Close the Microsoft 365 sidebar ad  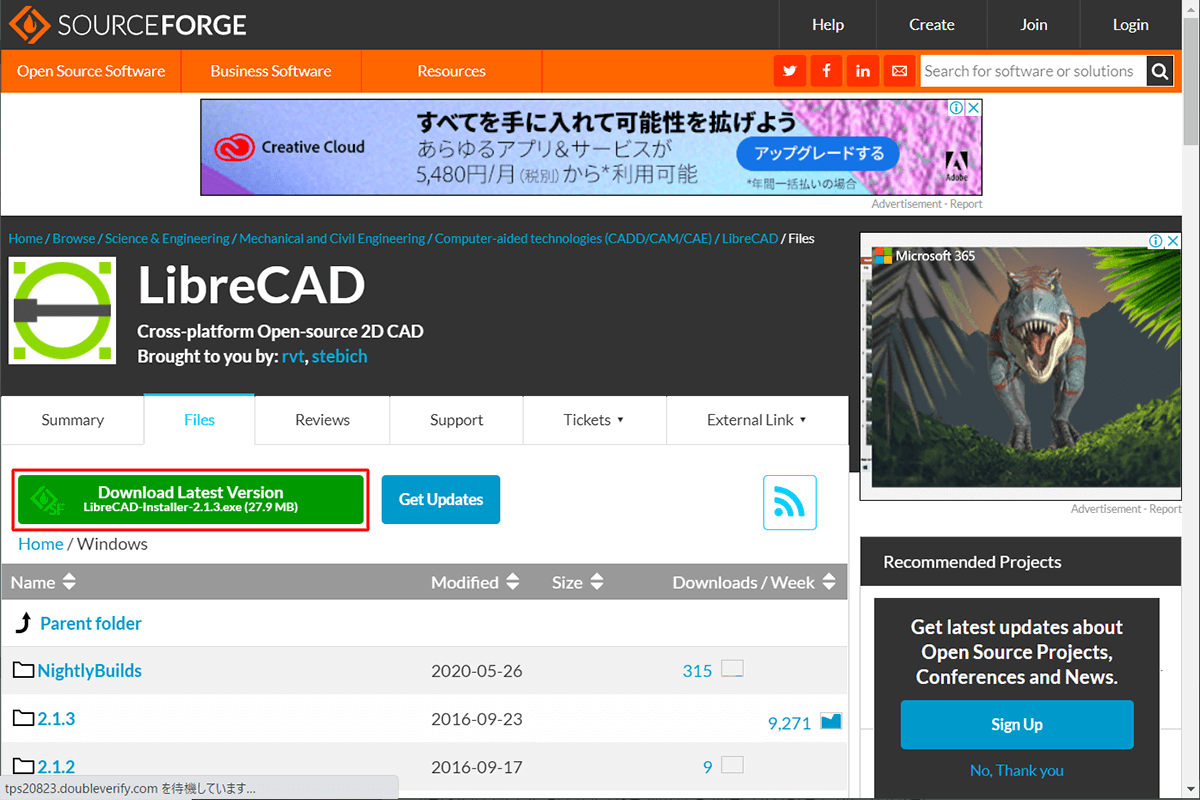click(x=1173, y=241)
